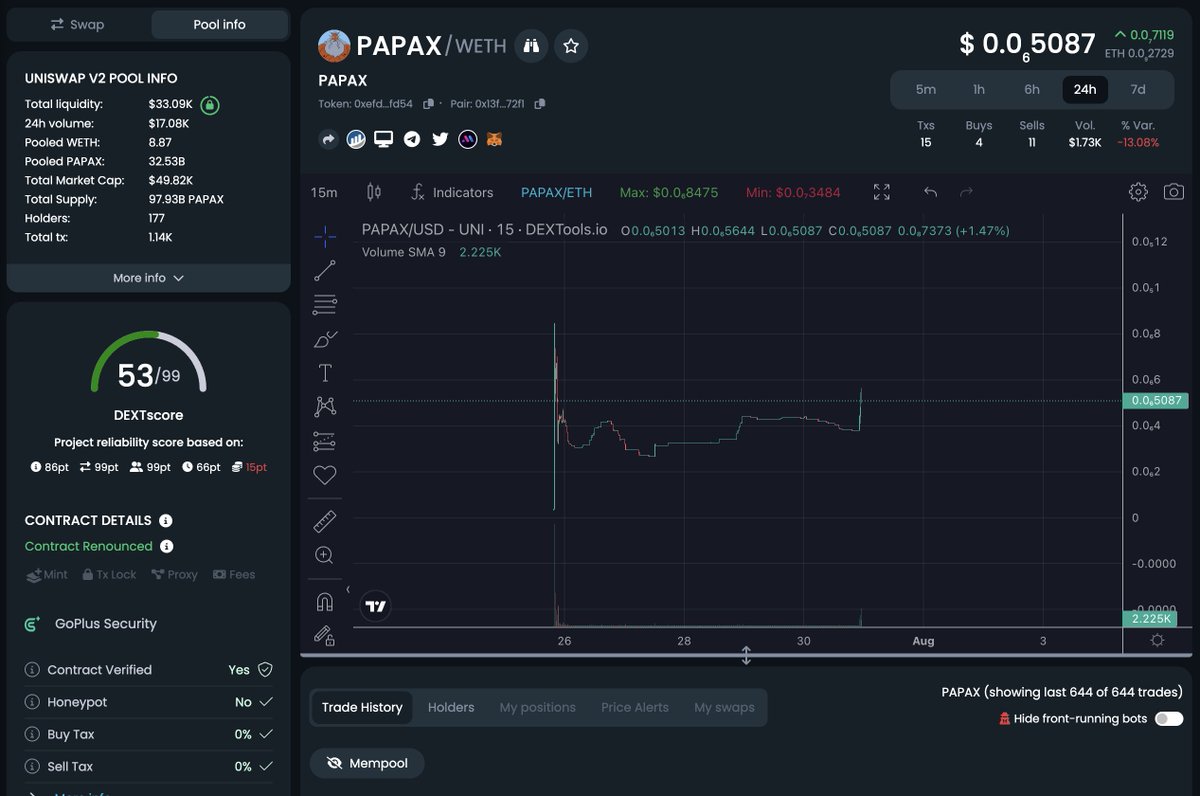Show info for CONTRACT DETAILS
The height and width of the screenshot is (796, 1200).
(166, 521)
